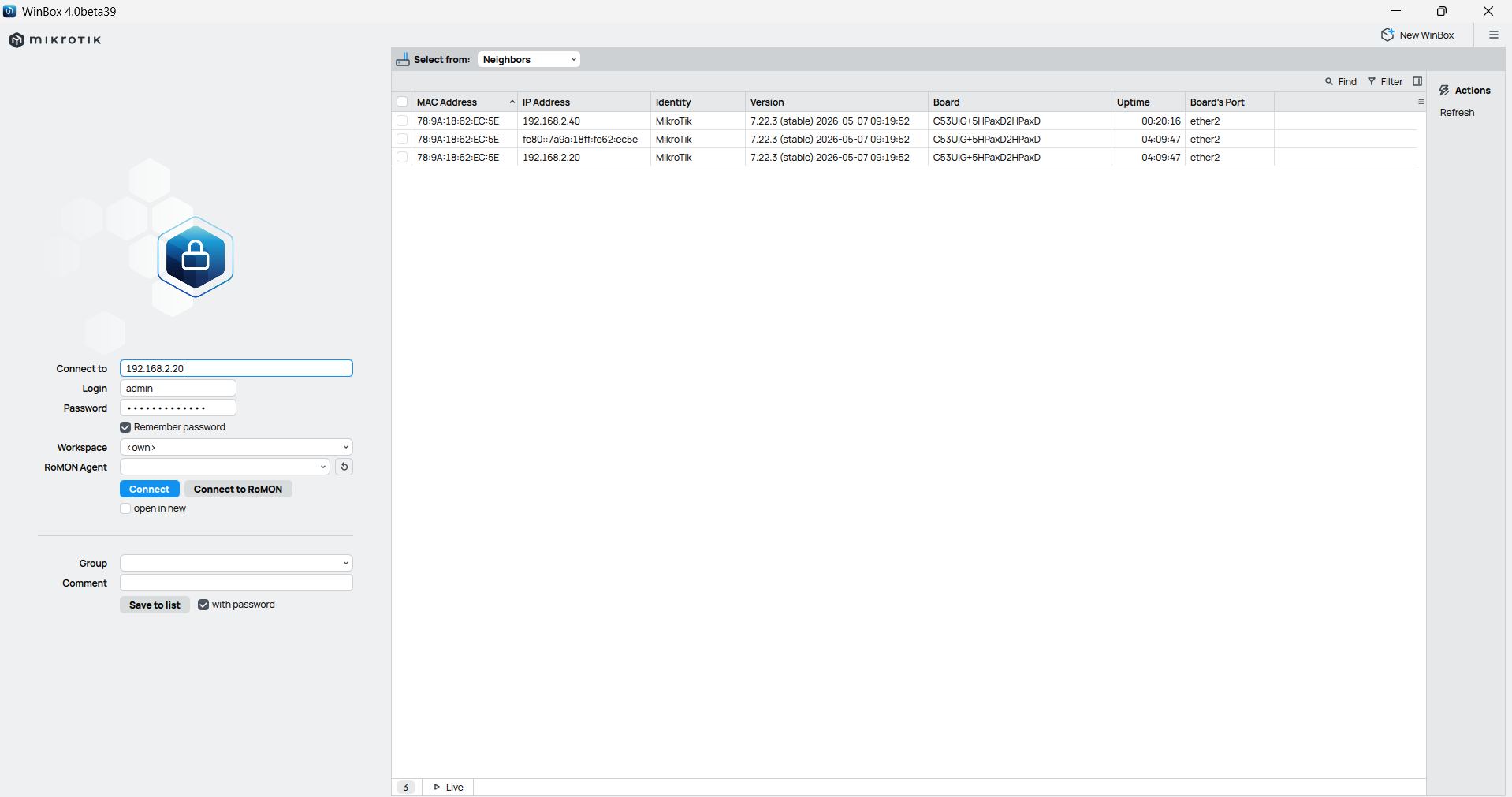This screenshot has width=1512, height=797.
Task: Toggle the side panel icon beside Filter
Action: tap(1417, 81)
